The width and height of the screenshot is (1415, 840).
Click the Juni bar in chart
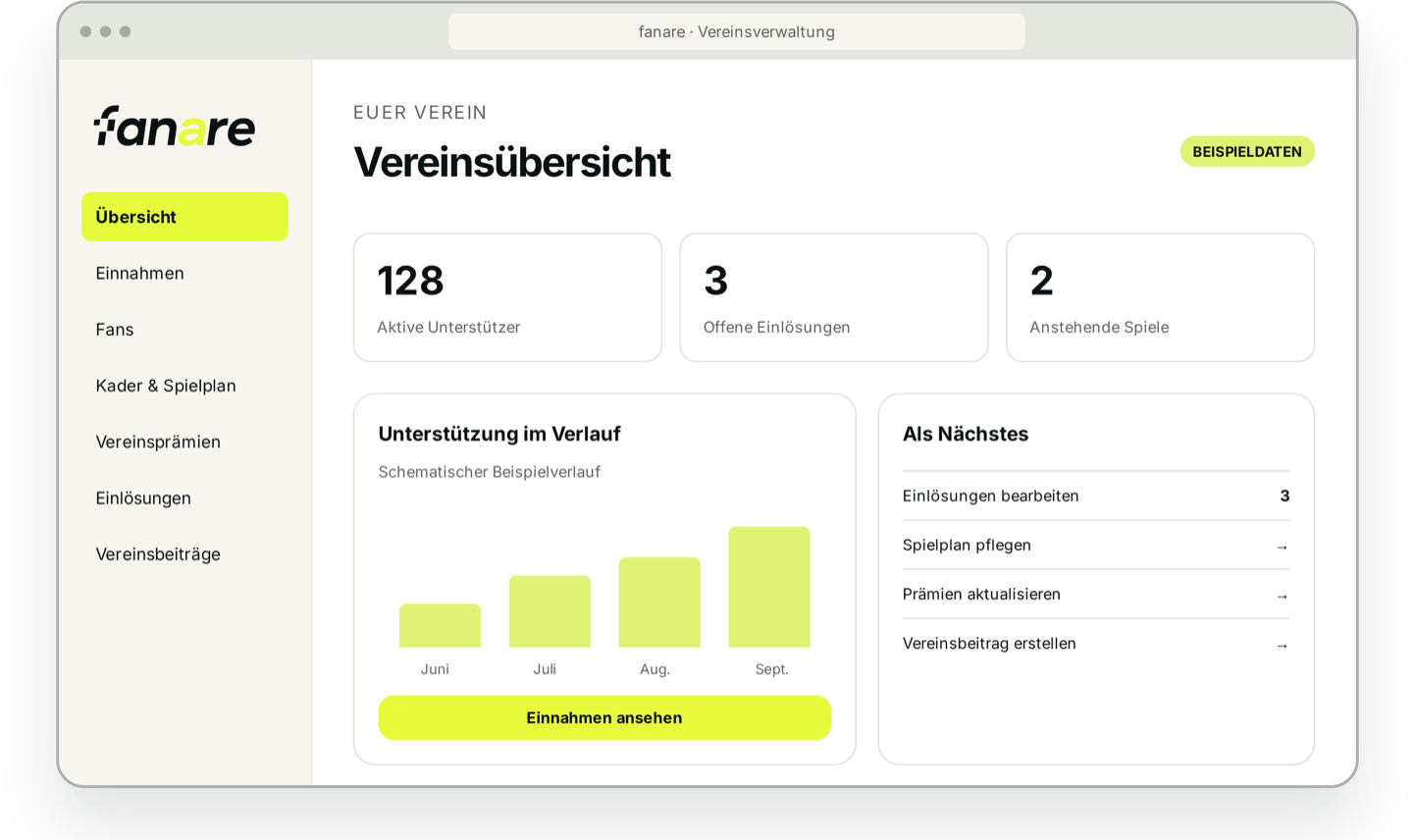coord(440,625)
